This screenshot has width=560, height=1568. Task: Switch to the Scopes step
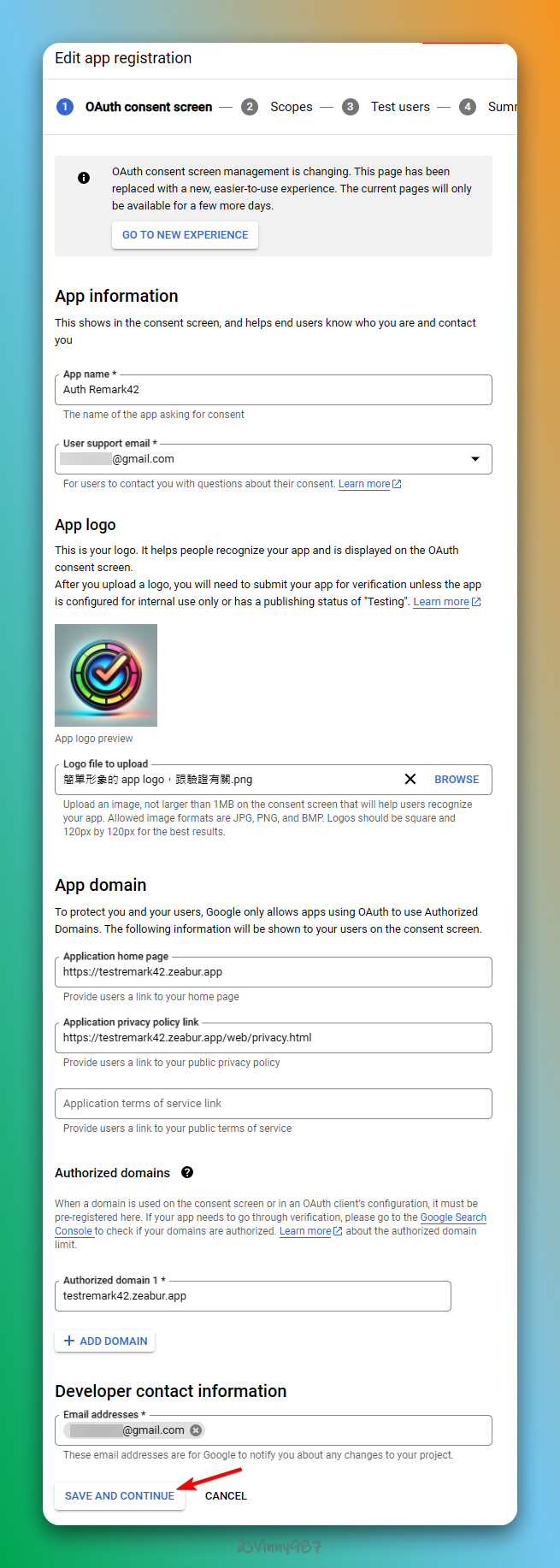pyautogui.click(x=291, y=107)
